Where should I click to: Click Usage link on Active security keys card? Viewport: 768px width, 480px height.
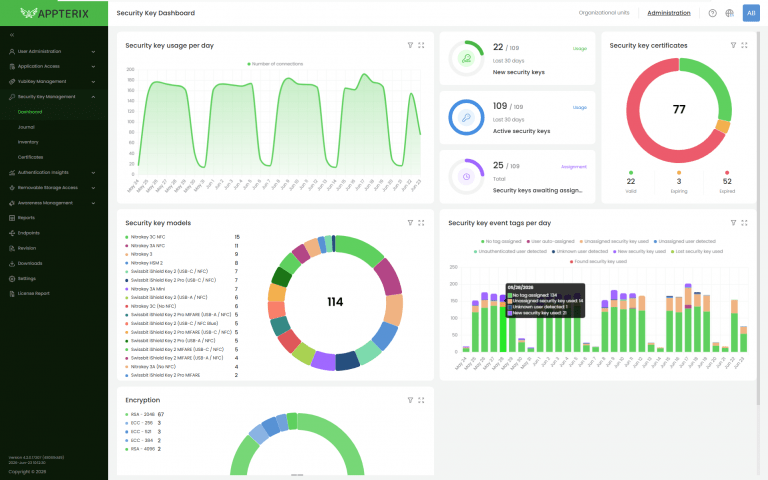(x=580, y=108)
